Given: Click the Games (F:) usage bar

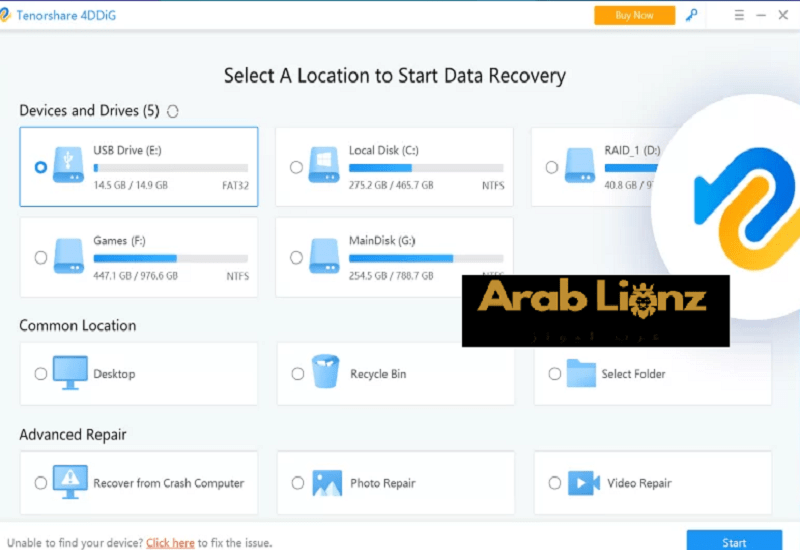Looking at the screenshot, I should point(171,259).
